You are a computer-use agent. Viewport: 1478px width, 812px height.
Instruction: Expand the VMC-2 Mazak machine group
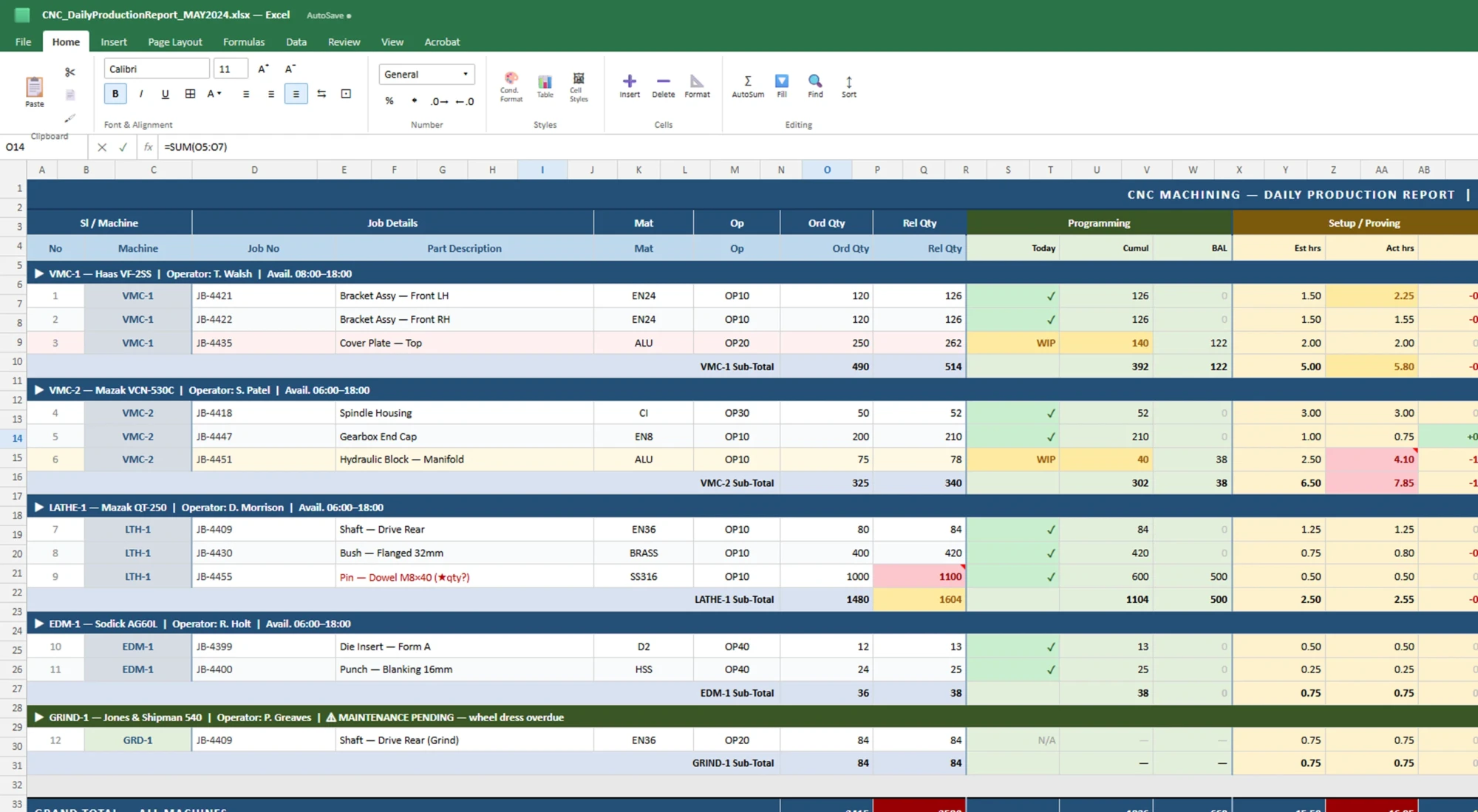point(38,390)
